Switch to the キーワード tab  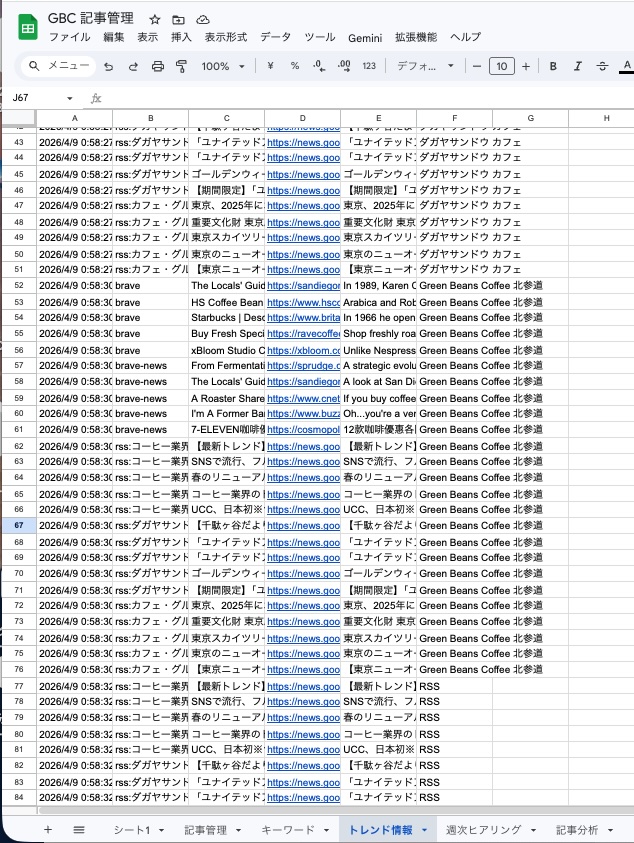coord(288,830)
